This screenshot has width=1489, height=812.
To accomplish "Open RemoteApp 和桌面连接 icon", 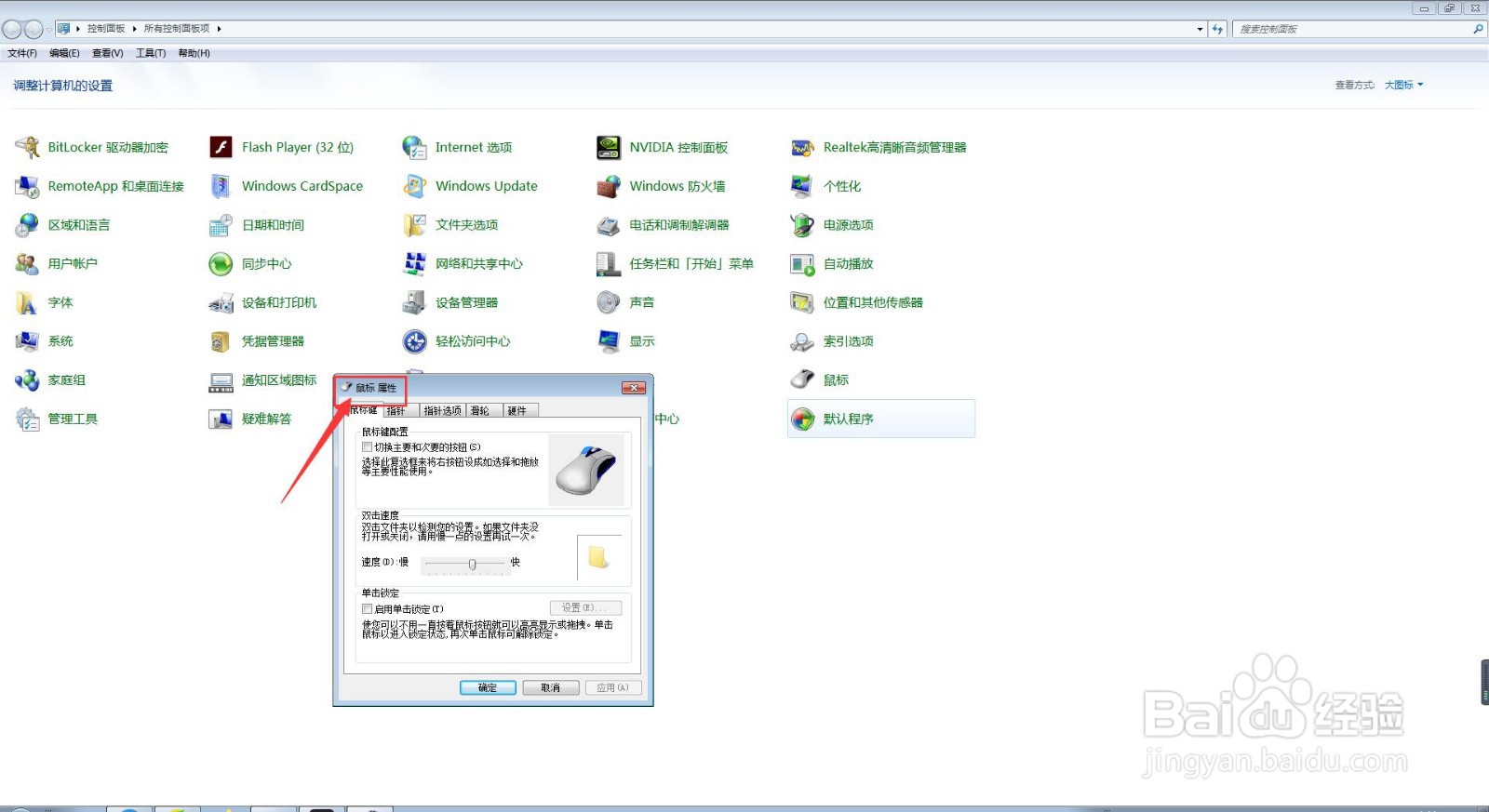I will click(28, 186).
